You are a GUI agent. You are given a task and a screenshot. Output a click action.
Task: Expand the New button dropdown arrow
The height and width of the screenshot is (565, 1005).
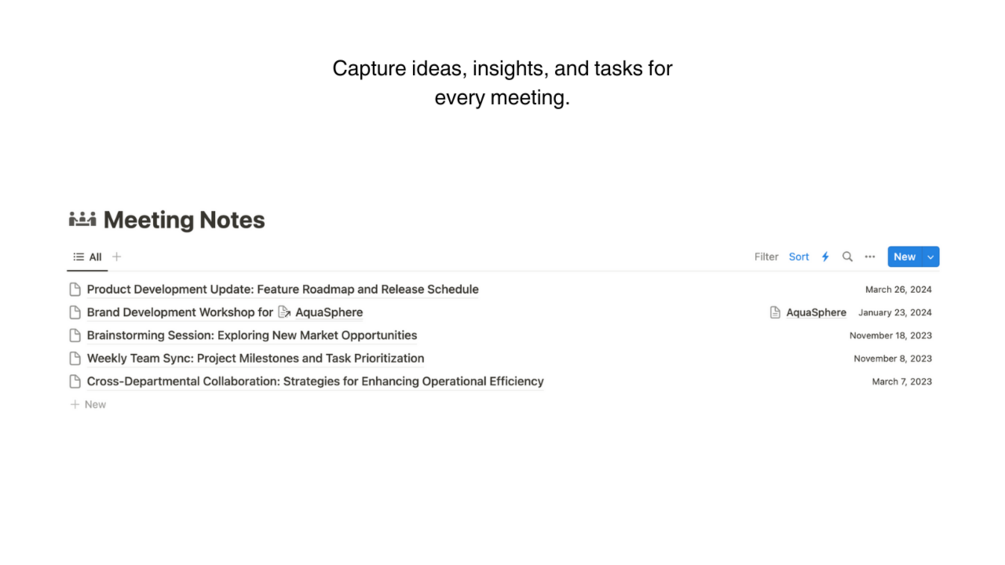point(930,257)
